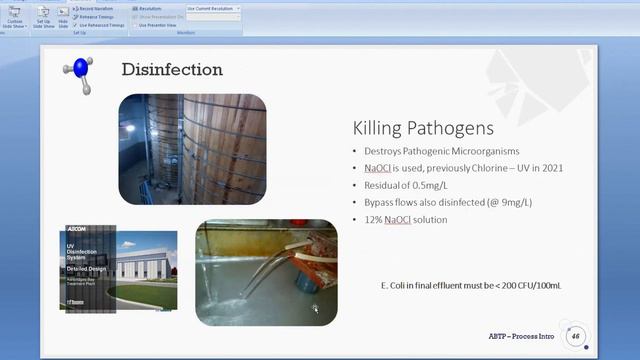The height and width of the screenshot is (360, 640).
Task: Click the E. Coli final effluent text
Action: pyautogui.click(x=471, y=285)
